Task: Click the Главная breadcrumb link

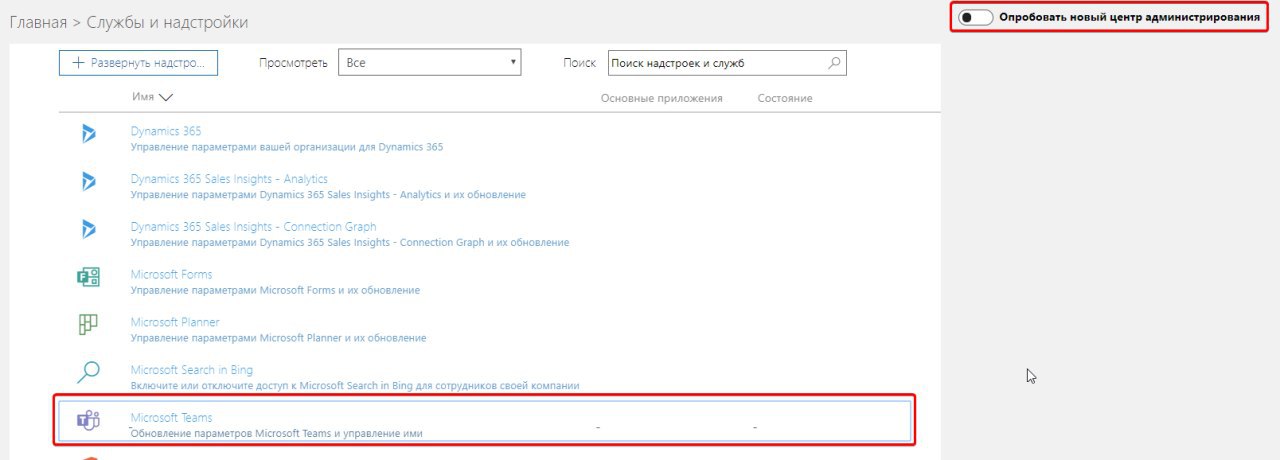Action: (38, 22)
